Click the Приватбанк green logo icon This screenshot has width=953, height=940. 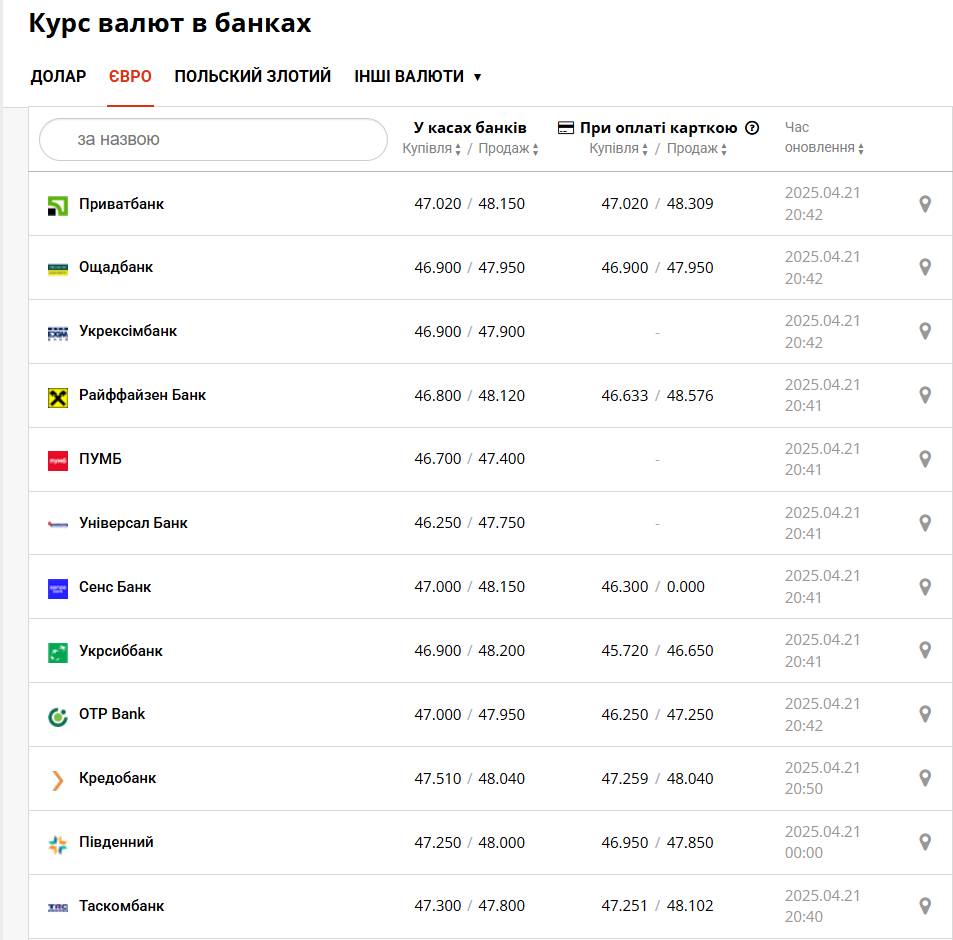[x=58, y=205]
